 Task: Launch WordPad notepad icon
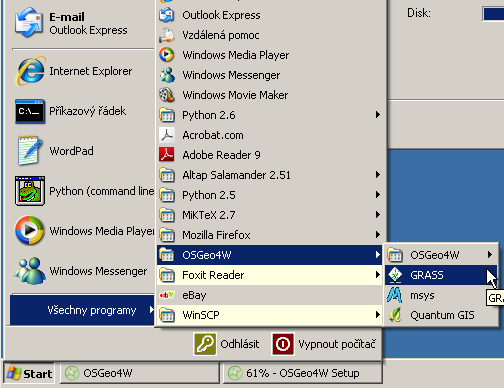coord(30,151)
